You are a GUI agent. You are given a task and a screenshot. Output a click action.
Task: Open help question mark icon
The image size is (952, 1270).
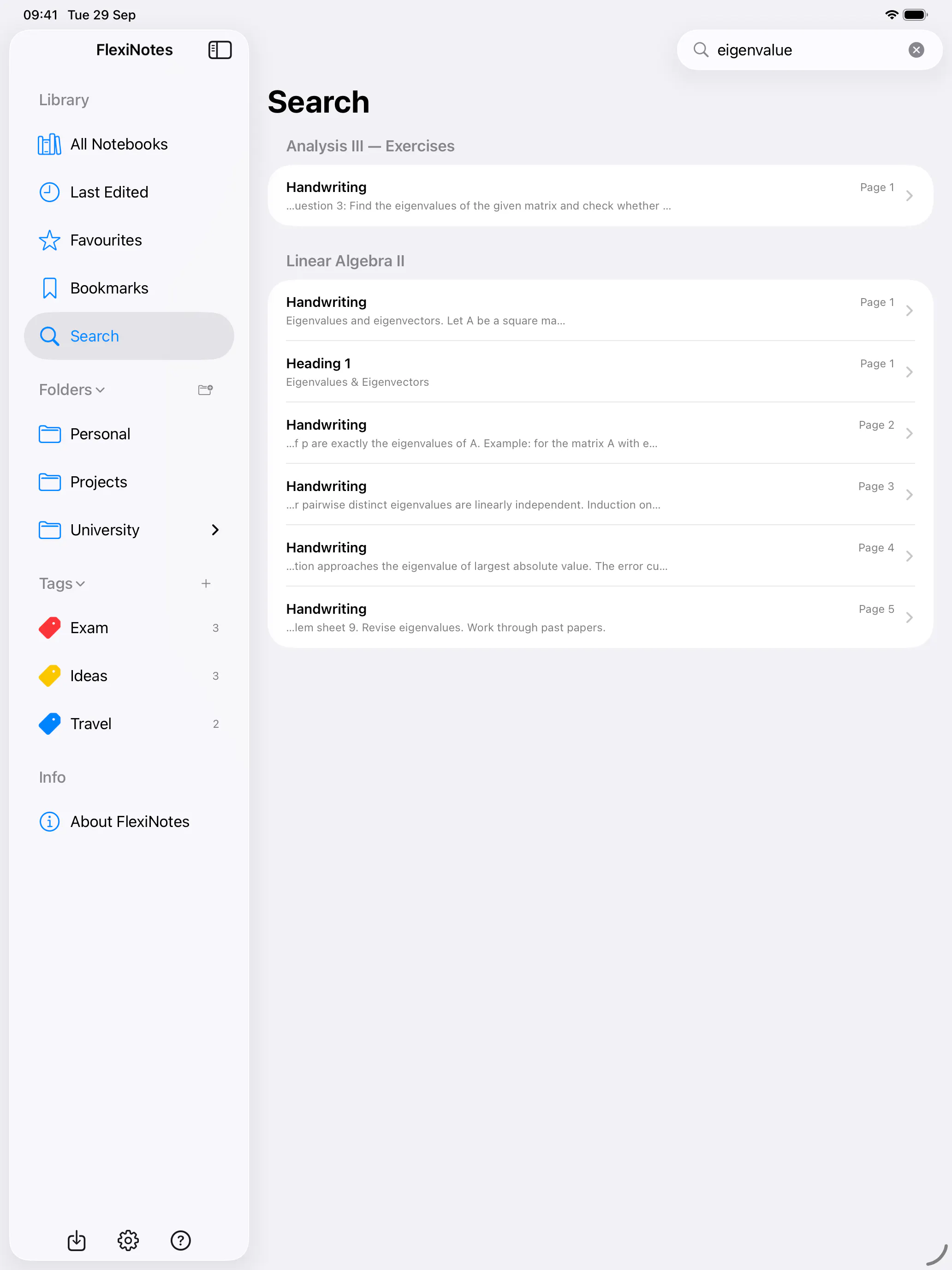181,1240
